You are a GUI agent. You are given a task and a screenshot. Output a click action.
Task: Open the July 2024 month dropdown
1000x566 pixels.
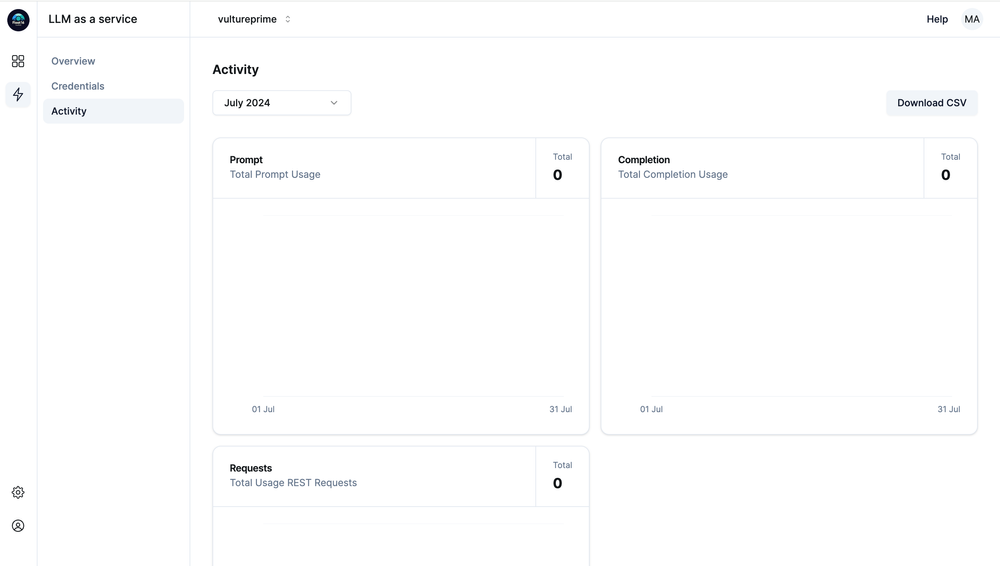(281, 103)
